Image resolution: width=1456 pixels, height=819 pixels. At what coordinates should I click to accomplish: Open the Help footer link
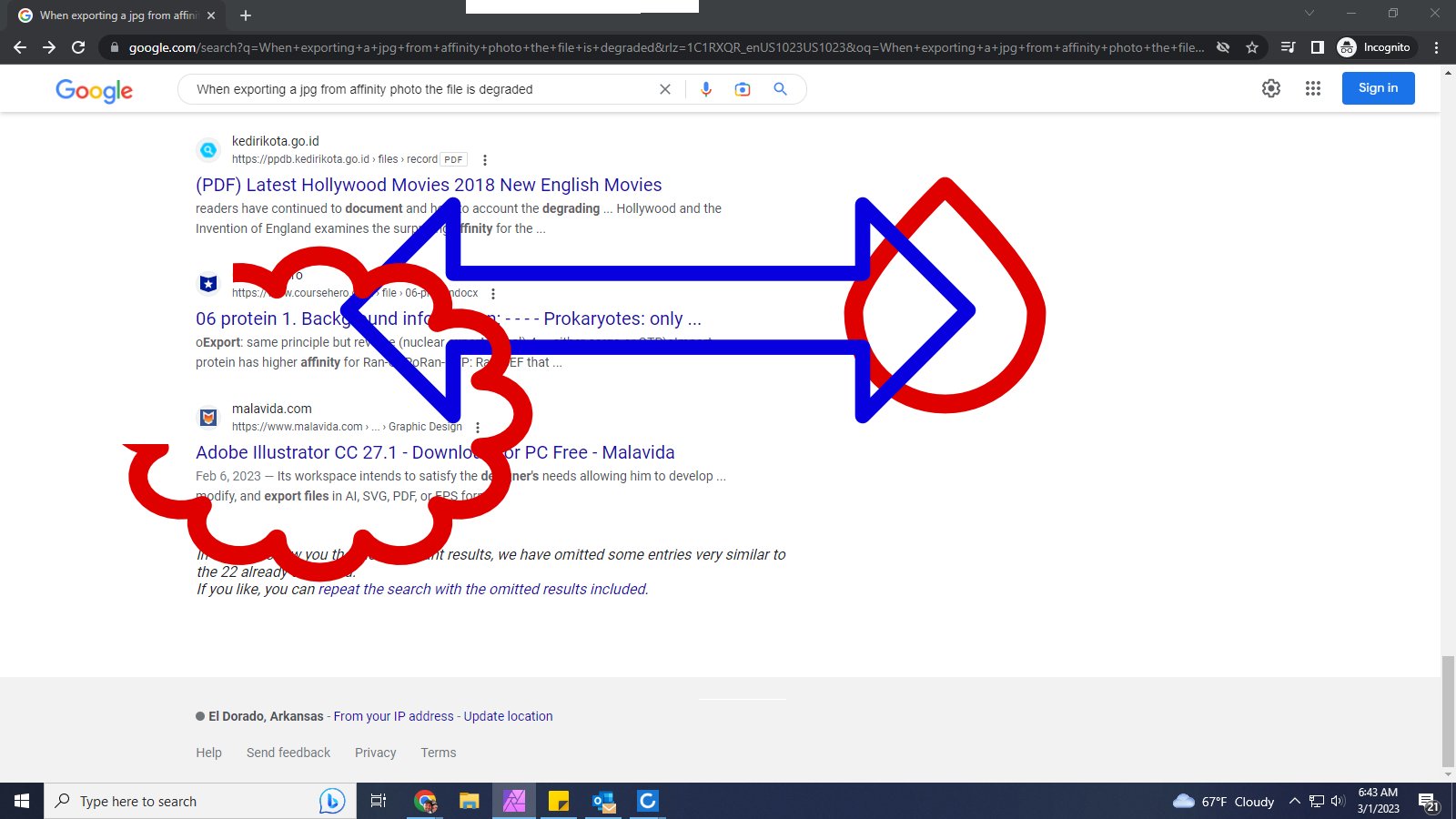[208, 753]
